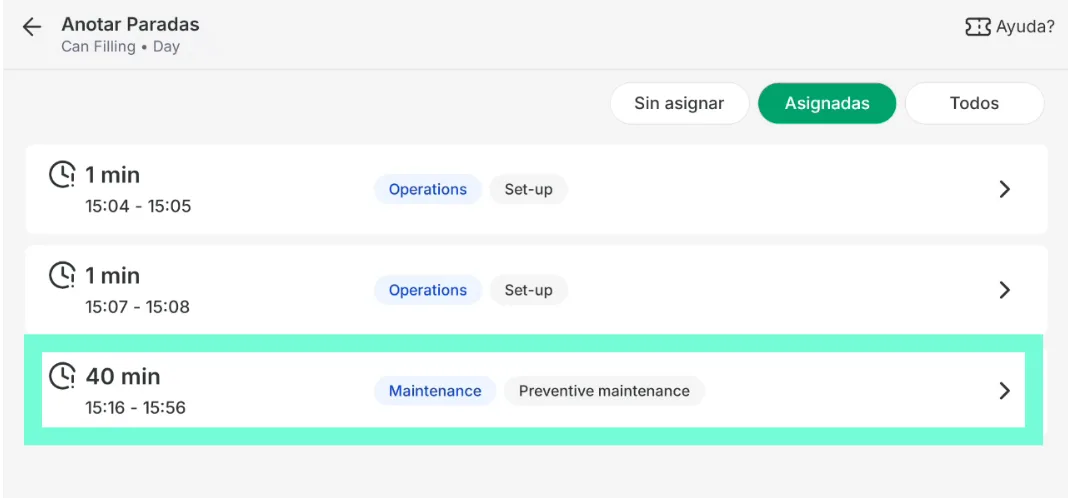Viewport: 1068px width, 498px height.
Task: Click the Preventive maintenance tag
Action: click(x=604, y=391)
